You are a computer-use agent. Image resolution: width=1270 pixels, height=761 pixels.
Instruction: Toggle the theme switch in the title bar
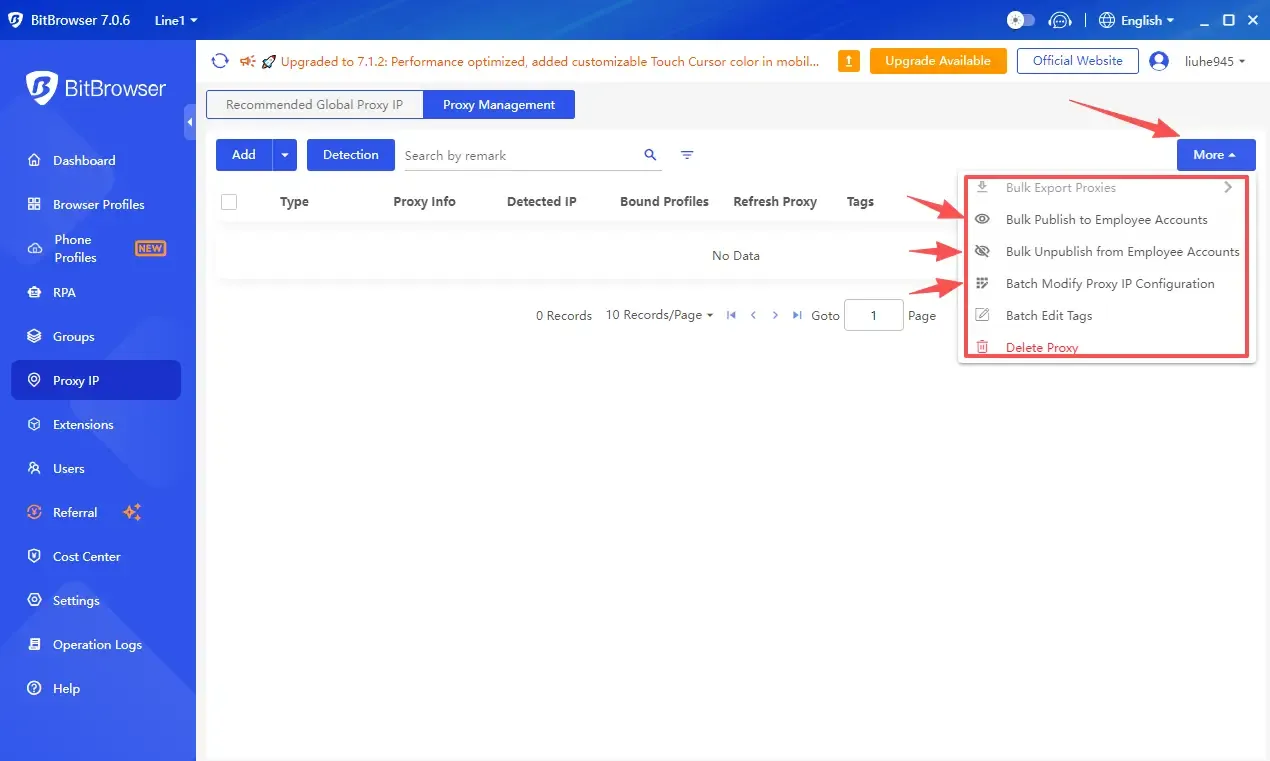click(1020, 20)
